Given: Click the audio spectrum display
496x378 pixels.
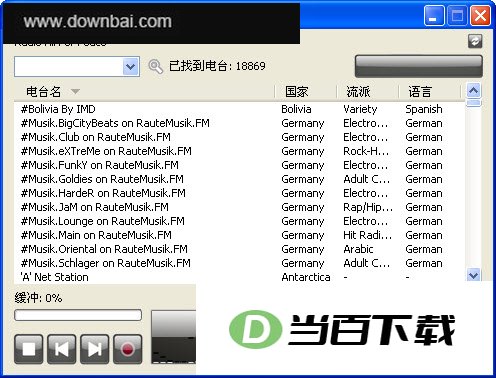Looking at the screenshot, I should tap(173, 337).
